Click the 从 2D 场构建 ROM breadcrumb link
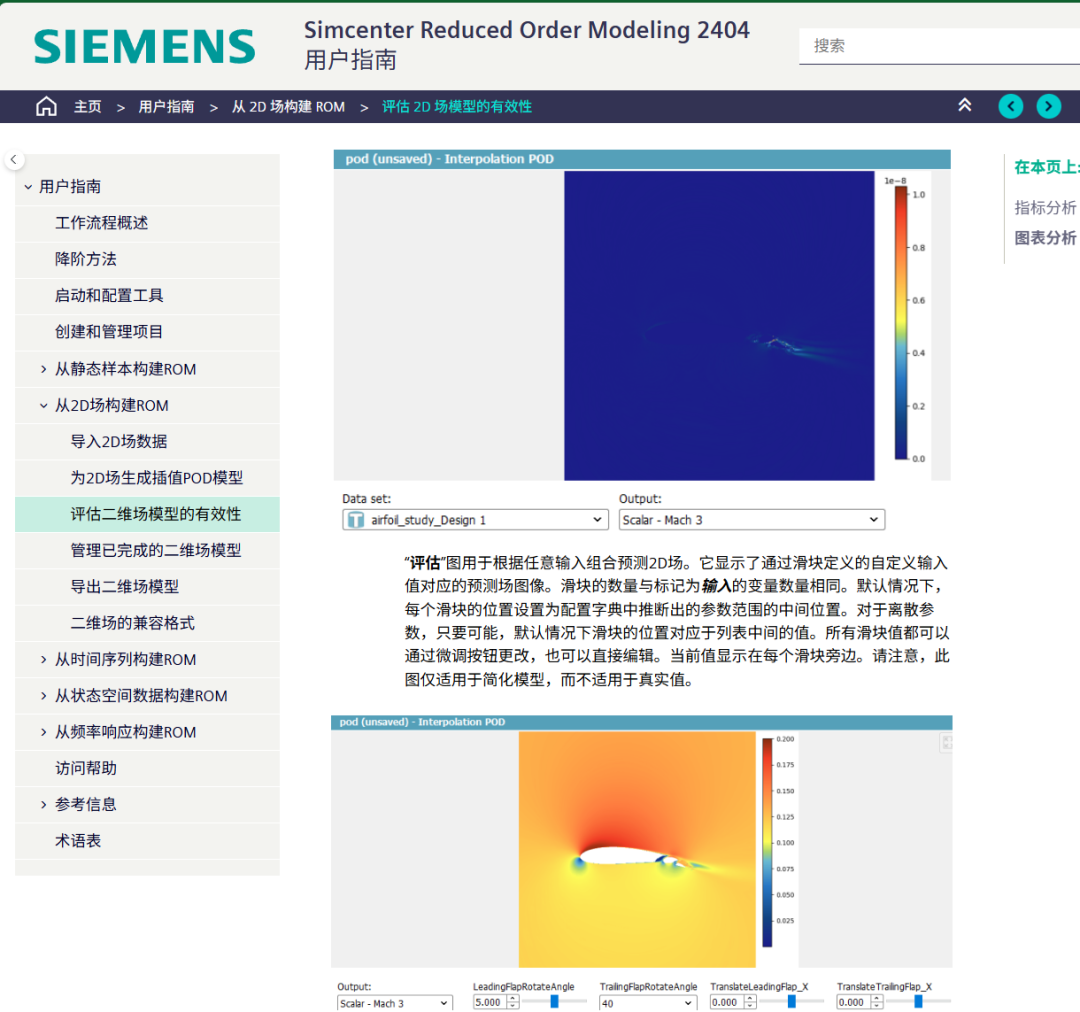This screenshot has width=1080, height=1012. 288,107
